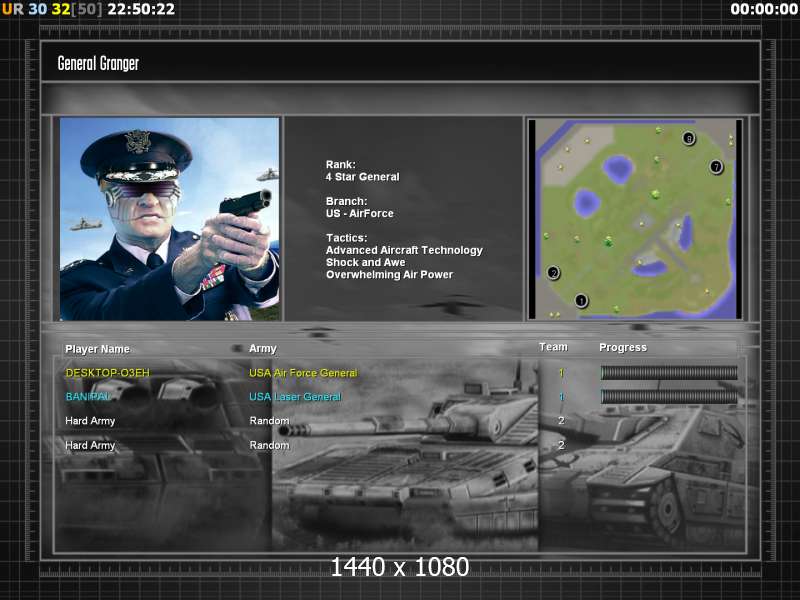Click team 2 of second Hard Army
Image resolution: width=800 pixels, height=600 pixels.
click(x=561, y=445)
